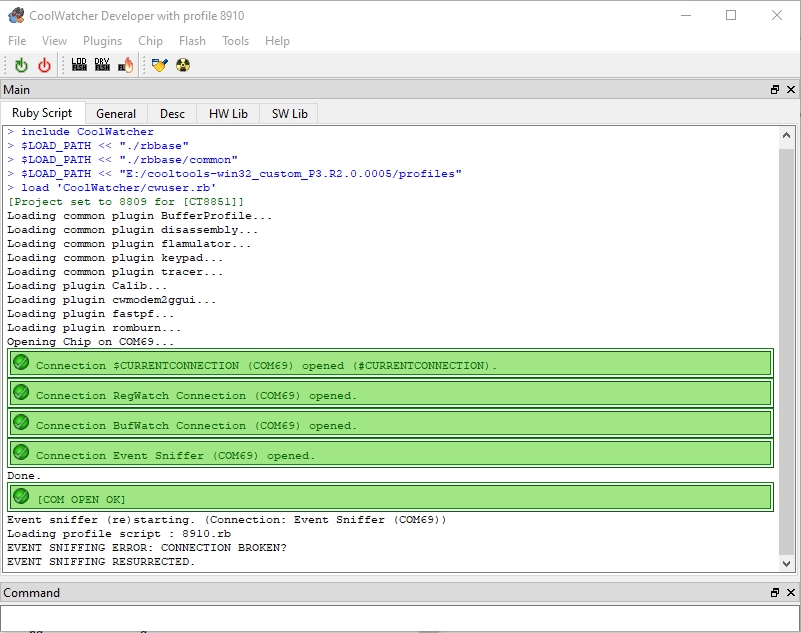Click '[Project set to 8809 for [CT8851]]' line
Screen dimensions: 801x633
(126, 202)
